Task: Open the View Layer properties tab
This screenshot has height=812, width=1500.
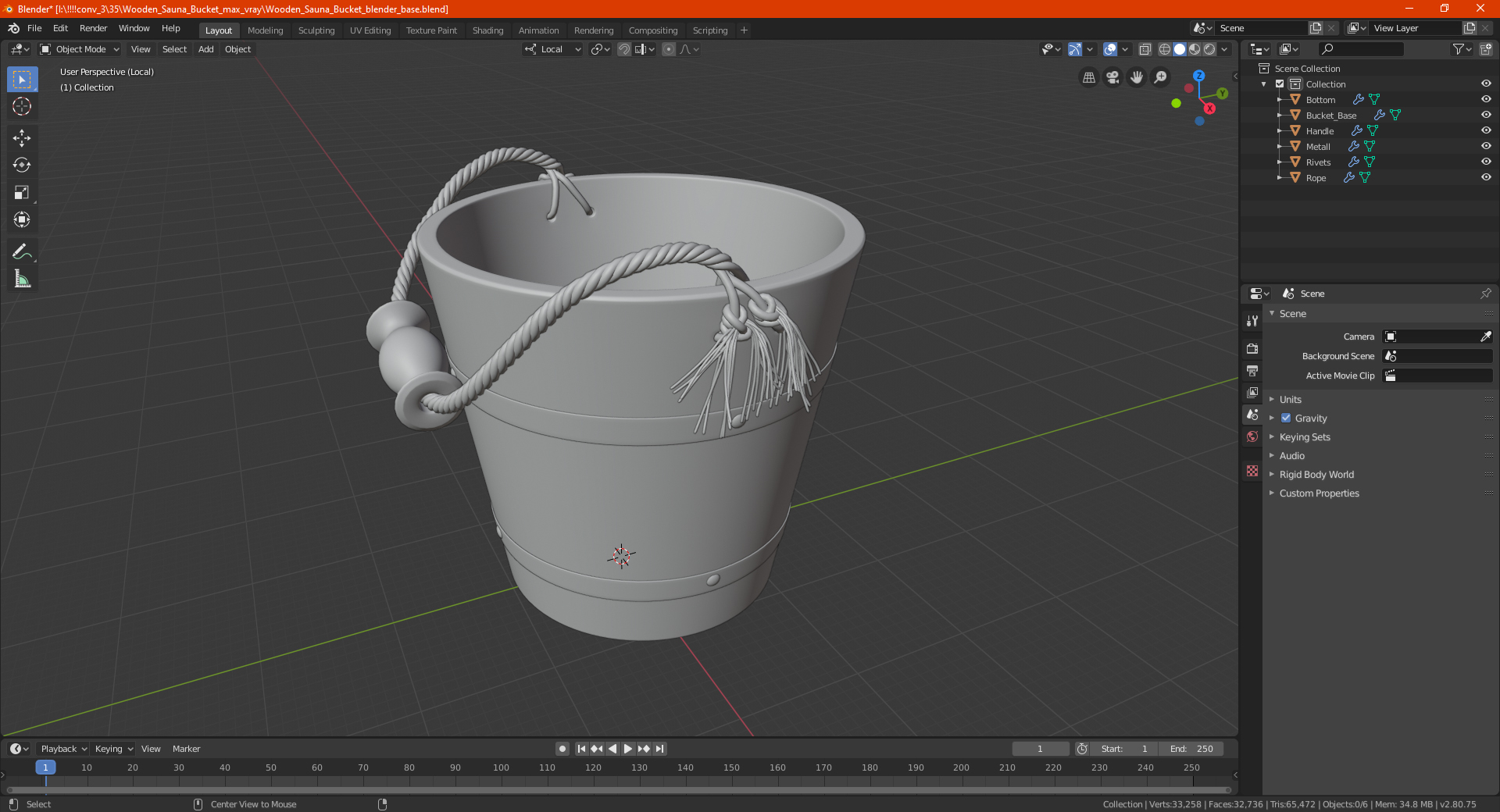Action: coord(1252,392)
